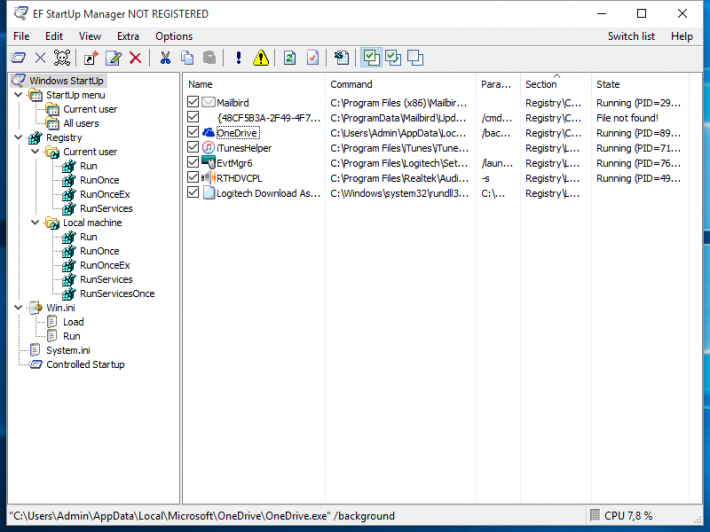The width and height of the screenshot is (710, 532).
Task: Click 'C:\Windows\system32\rundll3...' command cell
Action: 399,193
